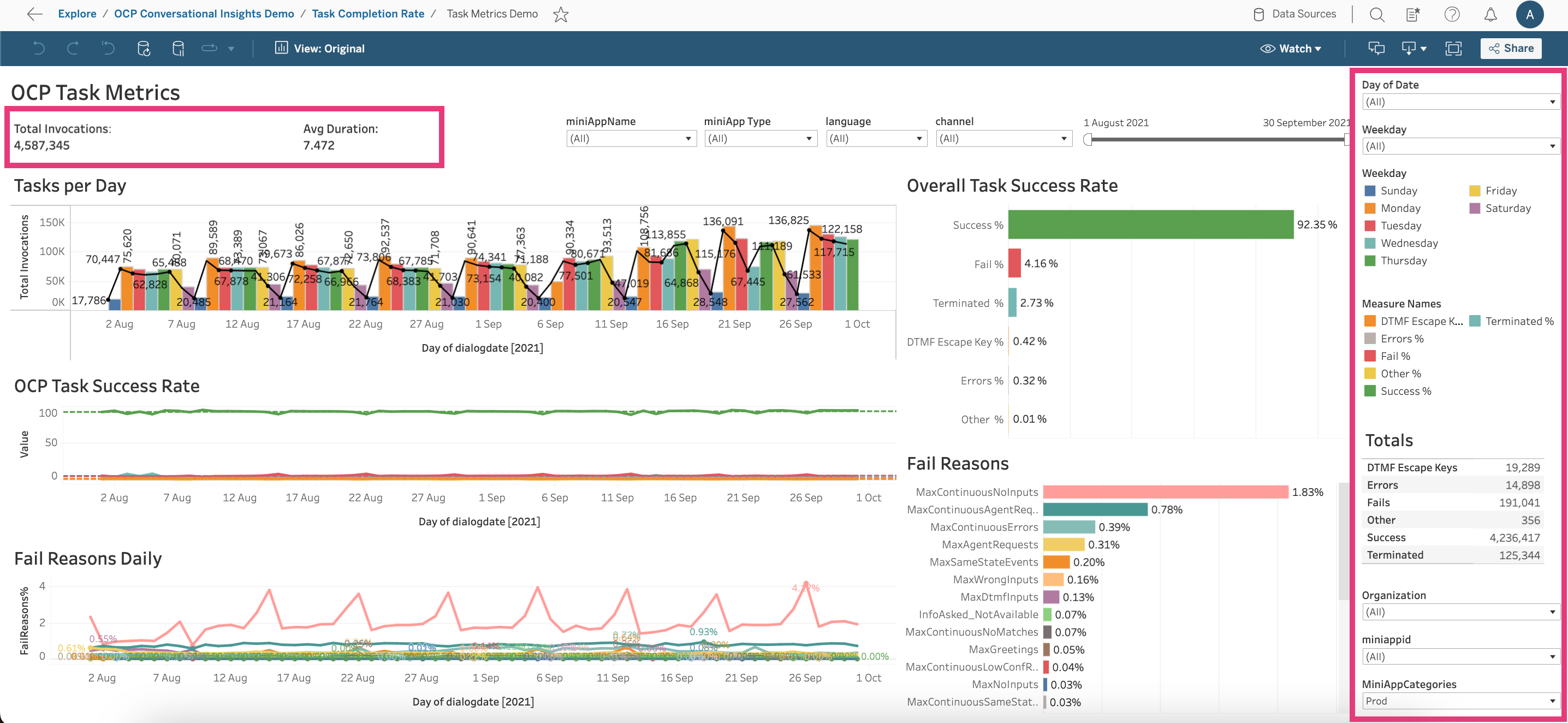
Task: Open the search magnifier icon
Action: point(1377,14)
